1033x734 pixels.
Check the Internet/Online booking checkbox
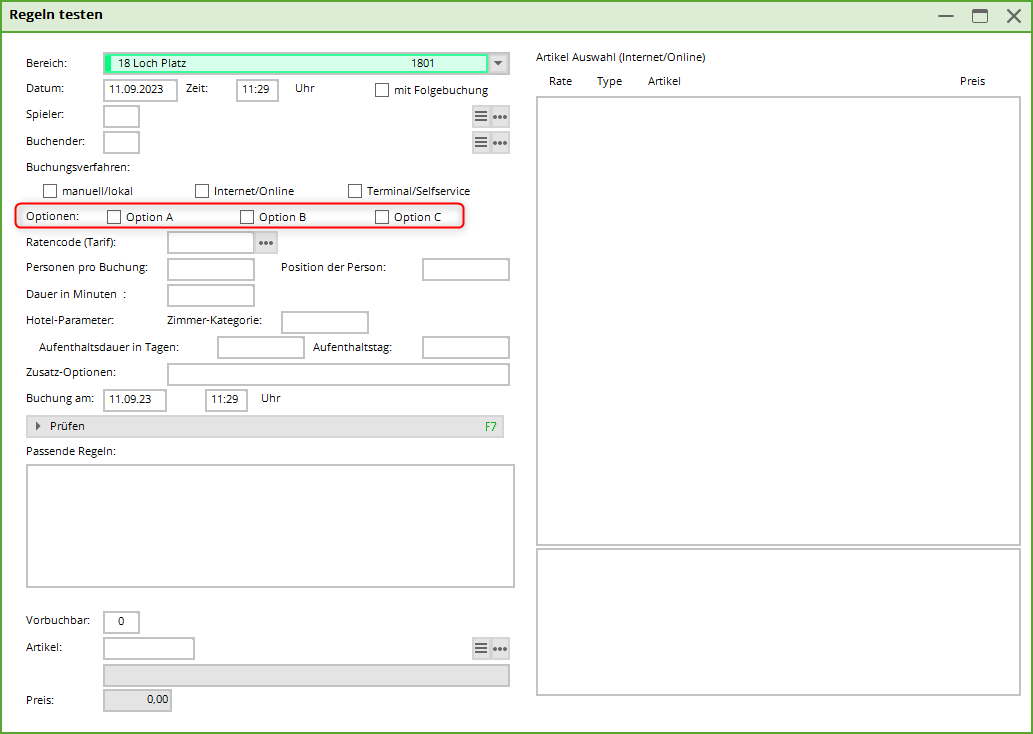click(202, 191)
